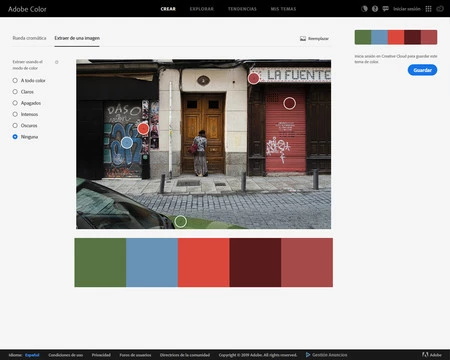The image size is (450, 360).
Task: Open the 'Gestión Anuncios' footer link
Action: pyautogui.click(x=329, y=355)
